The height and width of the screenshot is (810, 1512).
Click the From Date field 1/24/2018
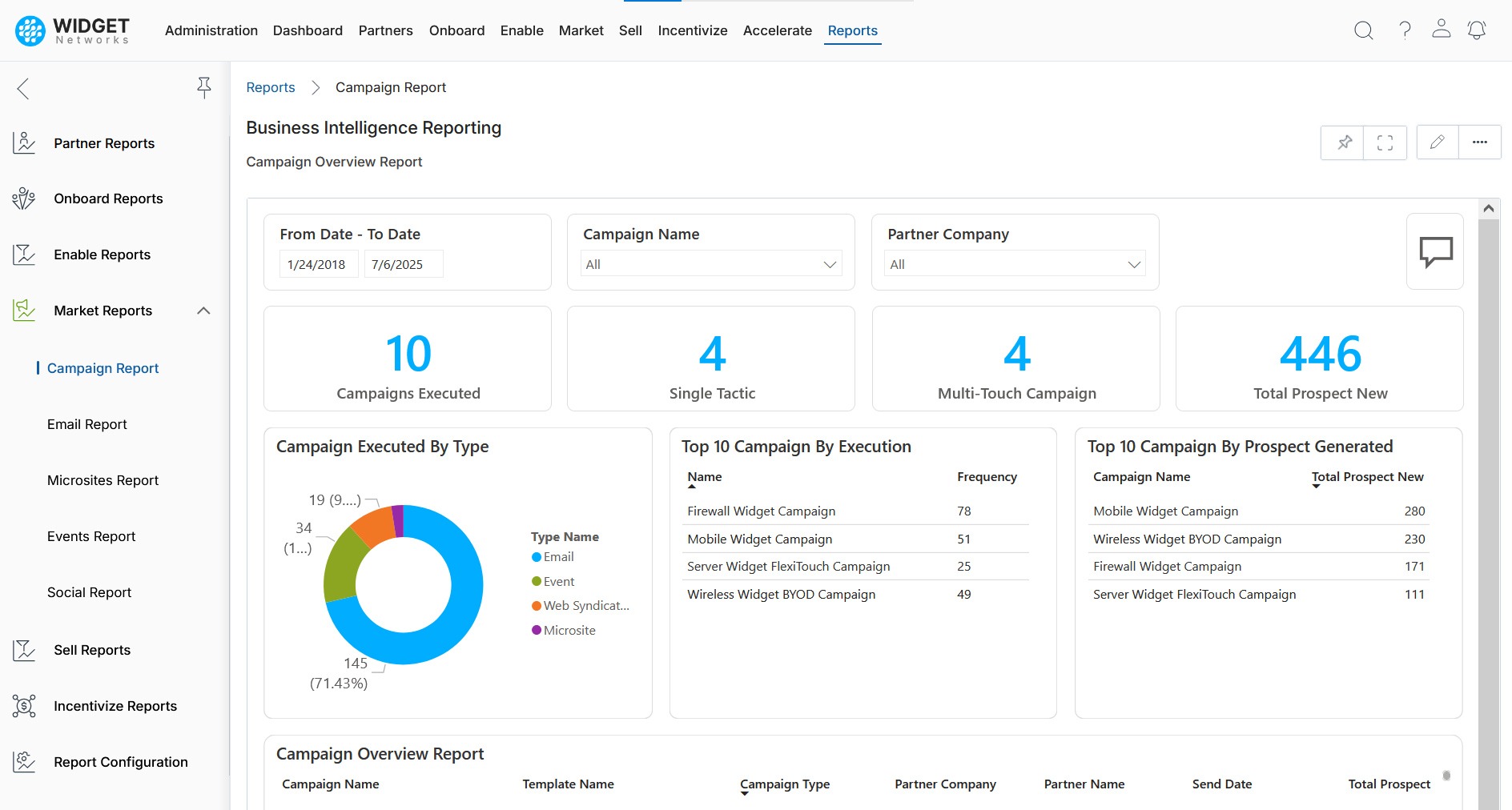tap(317, 264)
